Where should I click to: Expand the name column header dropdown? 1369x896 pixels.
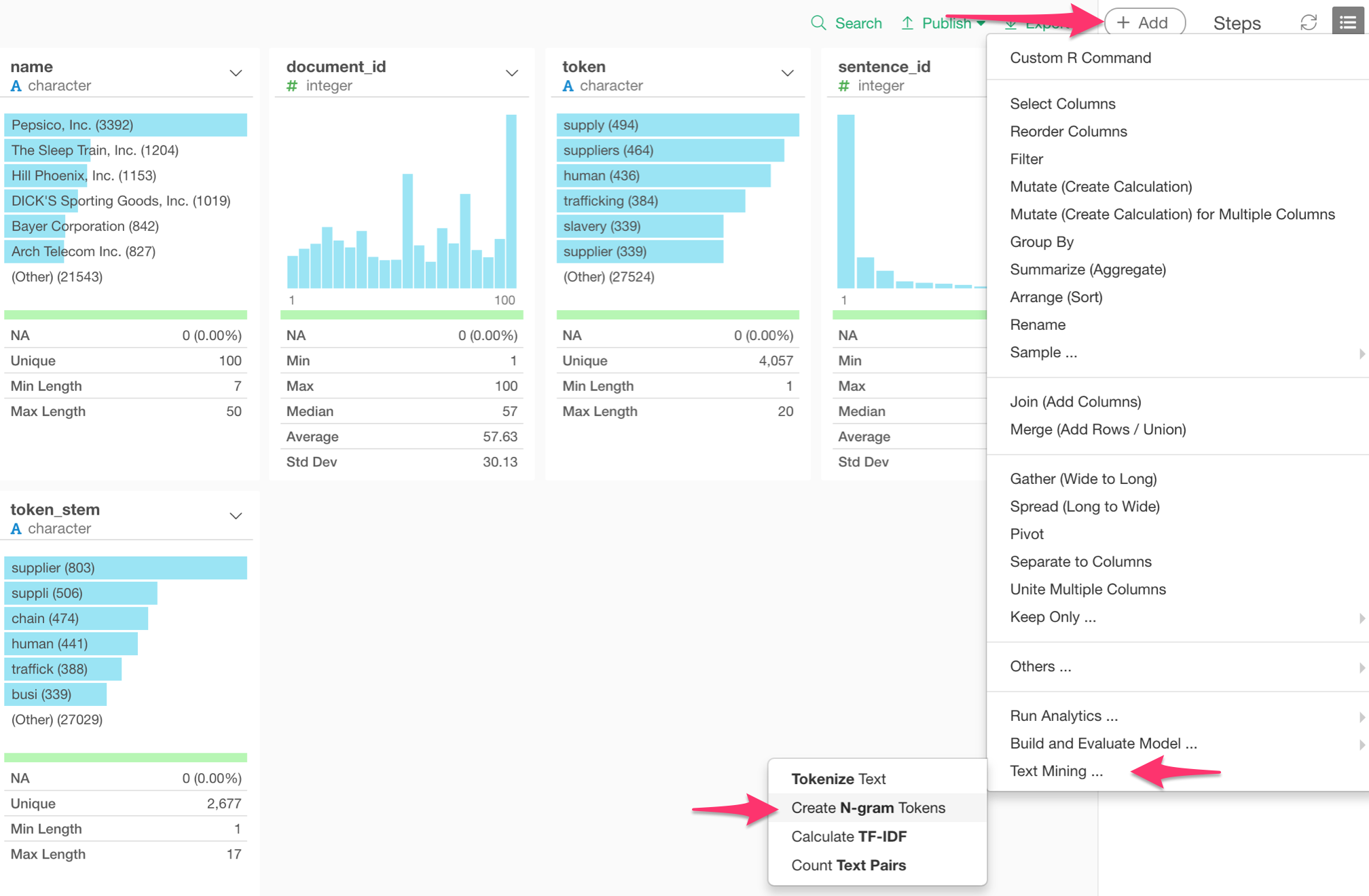pyautogui.click(x=236, y=73)
